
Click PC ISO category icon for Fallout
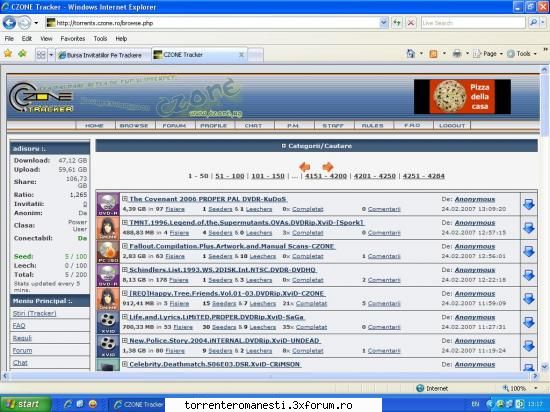(108, 251)
